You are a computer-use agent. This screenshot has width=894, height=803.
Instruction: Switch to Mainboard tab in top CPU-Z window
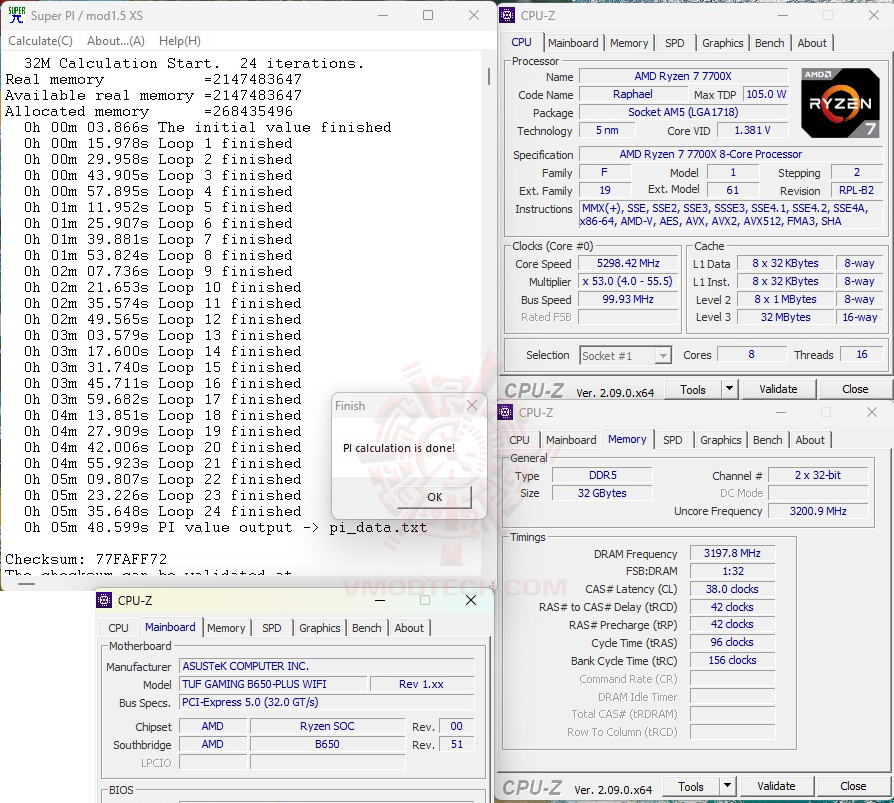click(573, 43)
